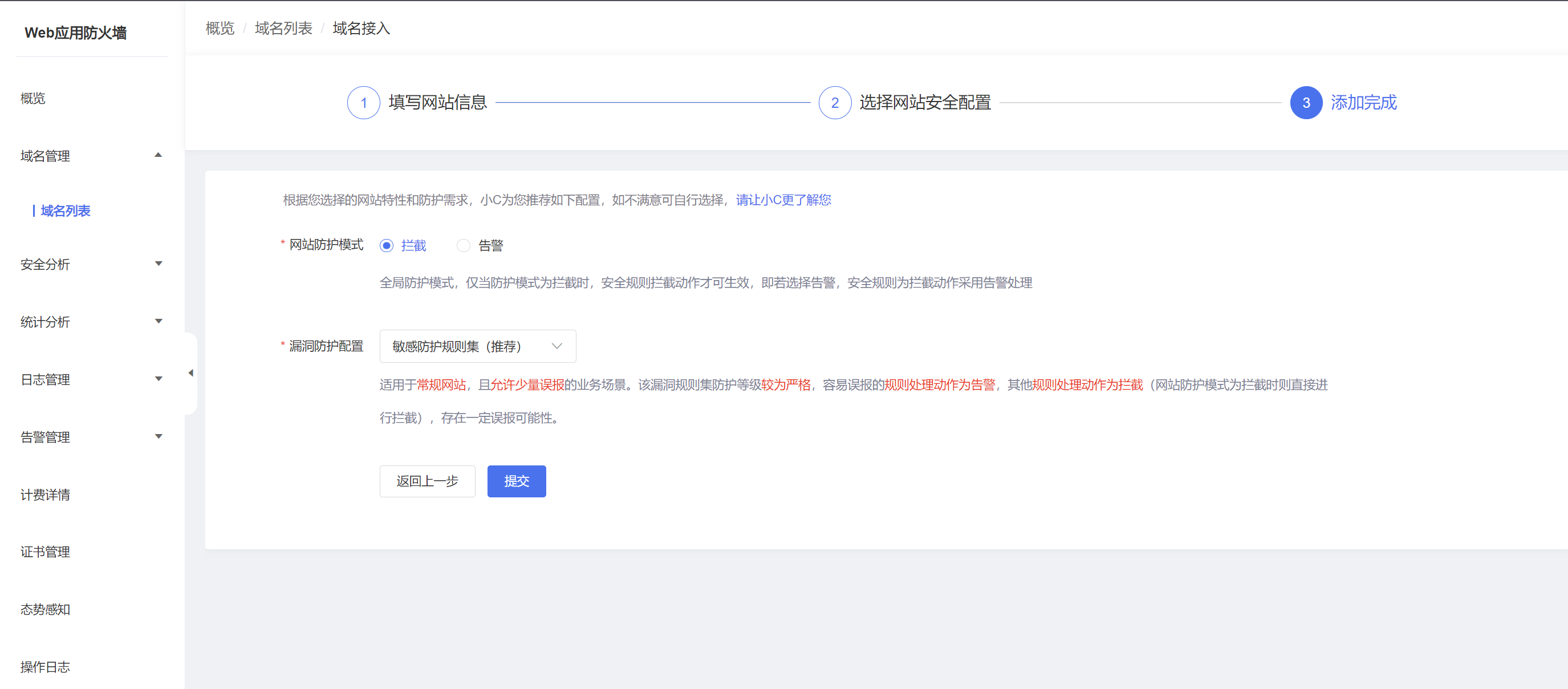Expand the 安全分析 menu arrow
The image size is (1568, 689).
coord(159,264)
